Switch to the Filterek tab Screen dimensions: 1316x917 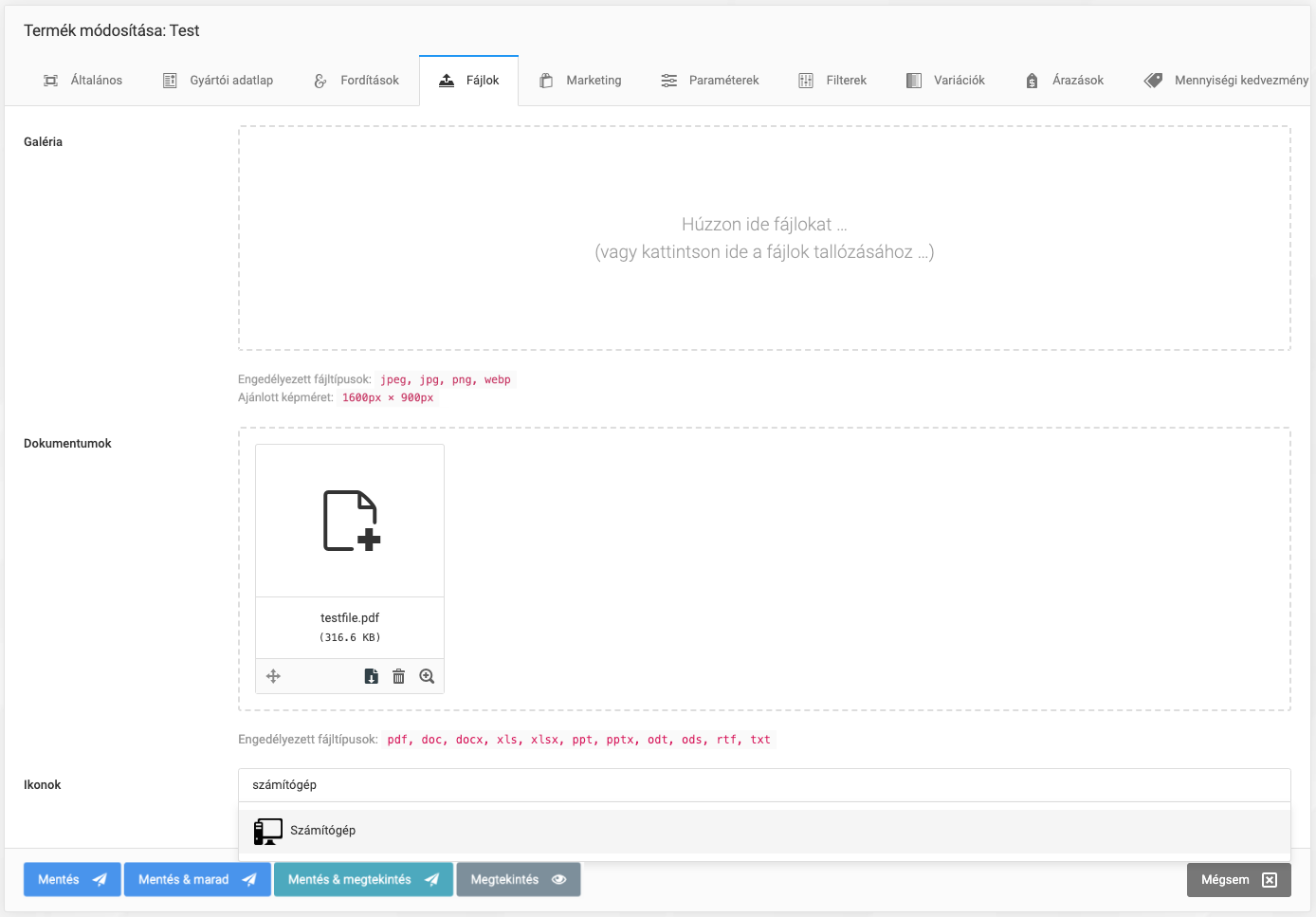pos(832,81)
